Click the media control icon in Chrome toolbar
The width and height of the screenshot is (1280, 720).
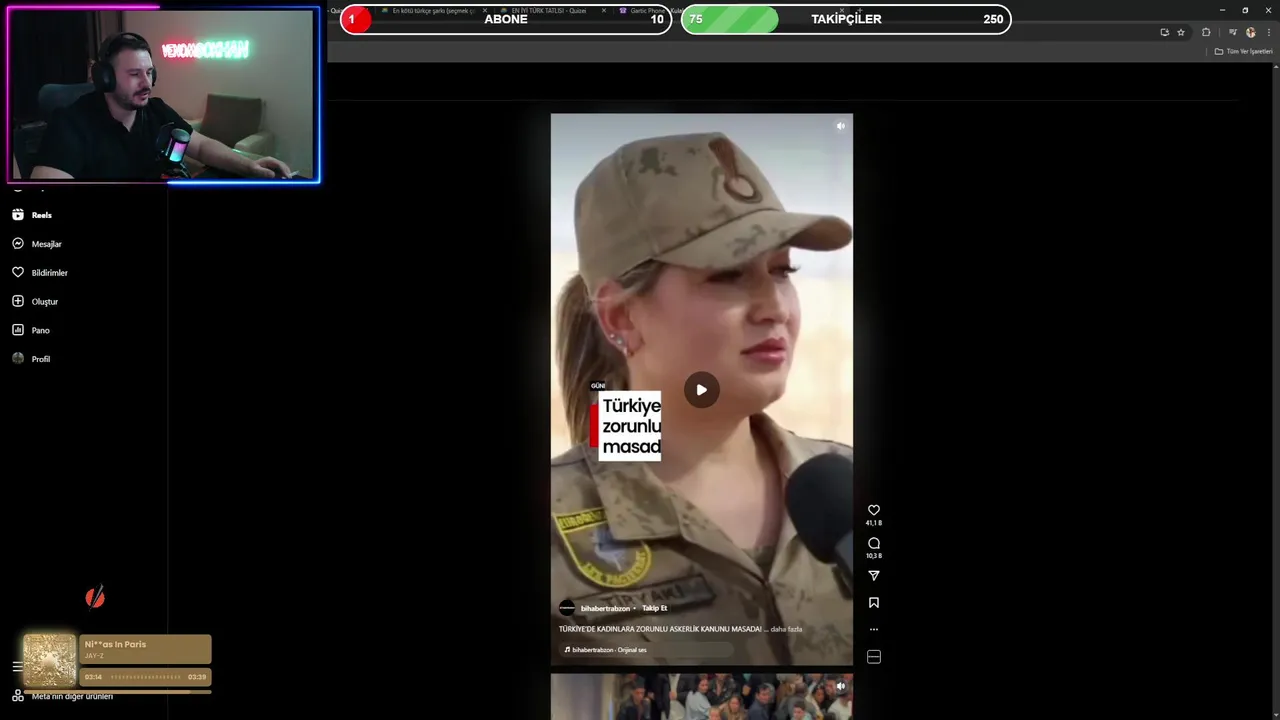[x=1232, y=32]
